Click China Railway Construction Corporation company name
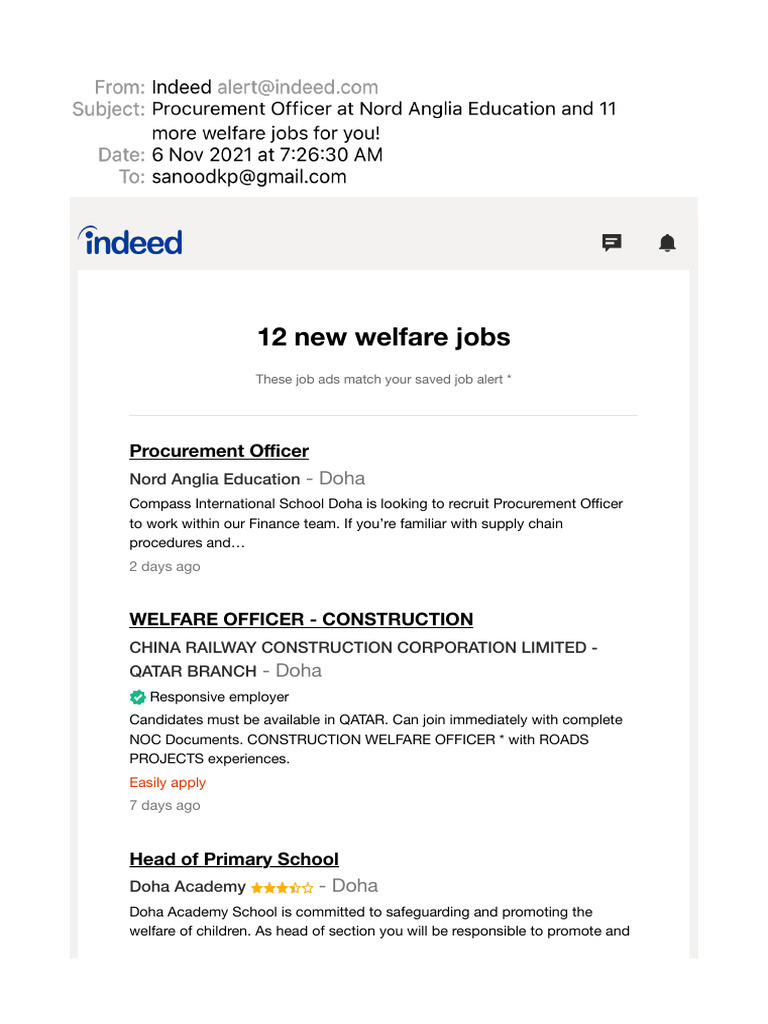The width and height of the screenshot is (768, 1024). (363, 659)
